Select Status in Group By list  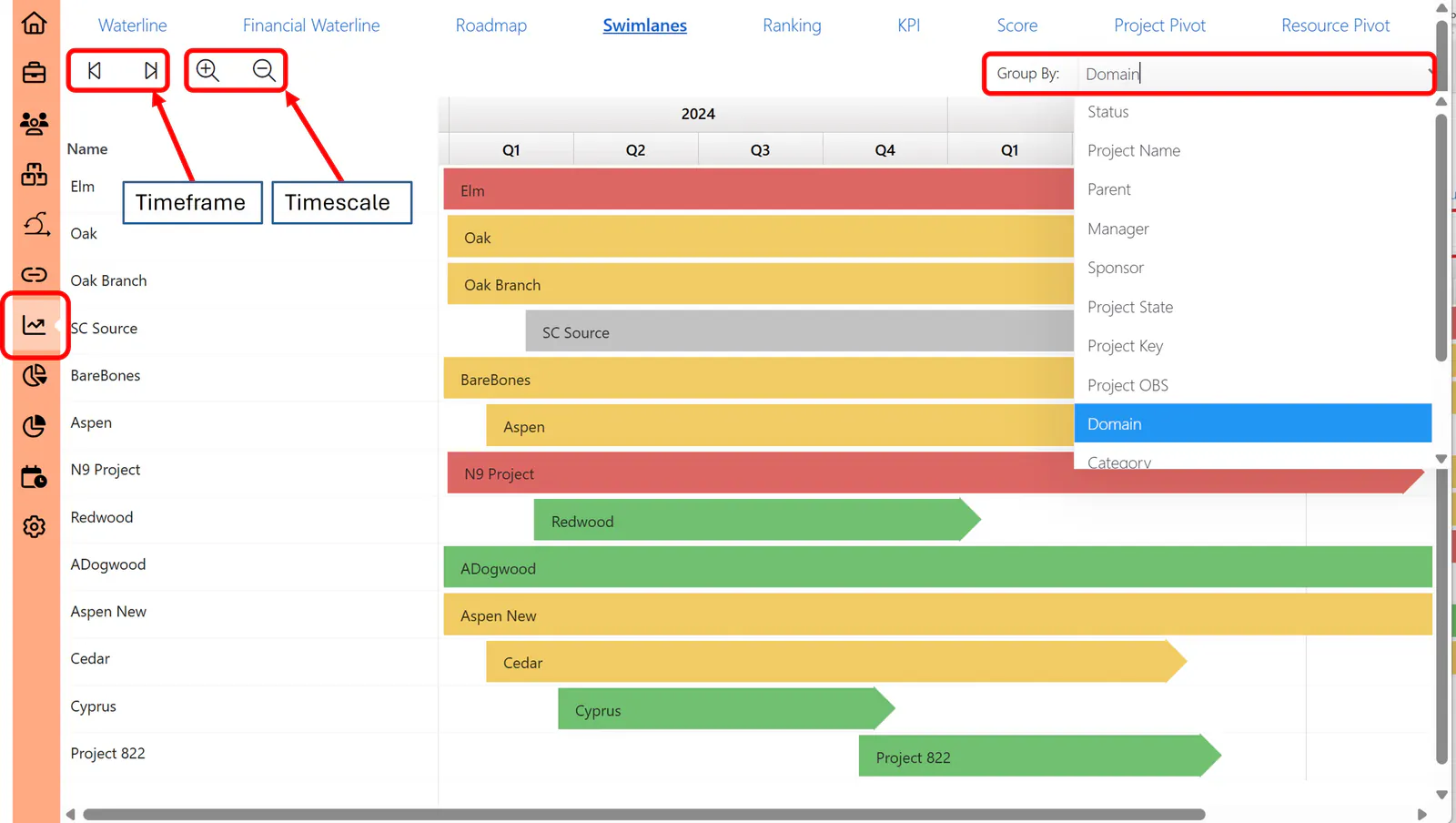click(x=1252, y=112)
